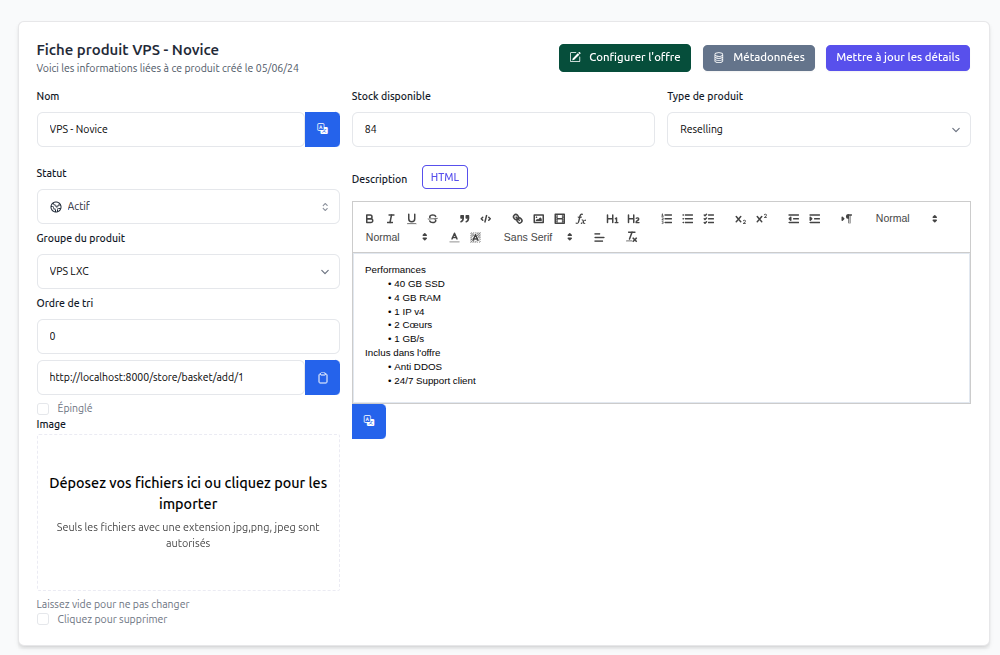Click the Configurer l'offre button
The image size is (1000, 655).
[x=625, y=58]
